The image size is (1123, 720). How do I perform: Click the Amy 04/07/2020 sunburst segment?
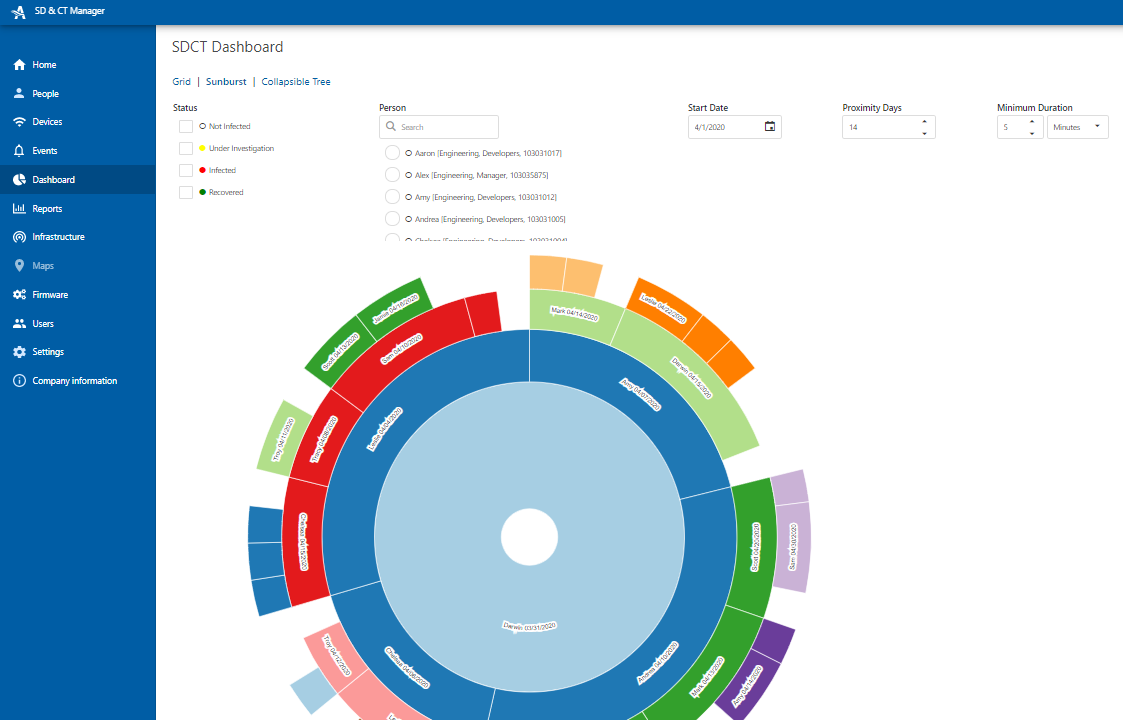click(x=640, y=395)
